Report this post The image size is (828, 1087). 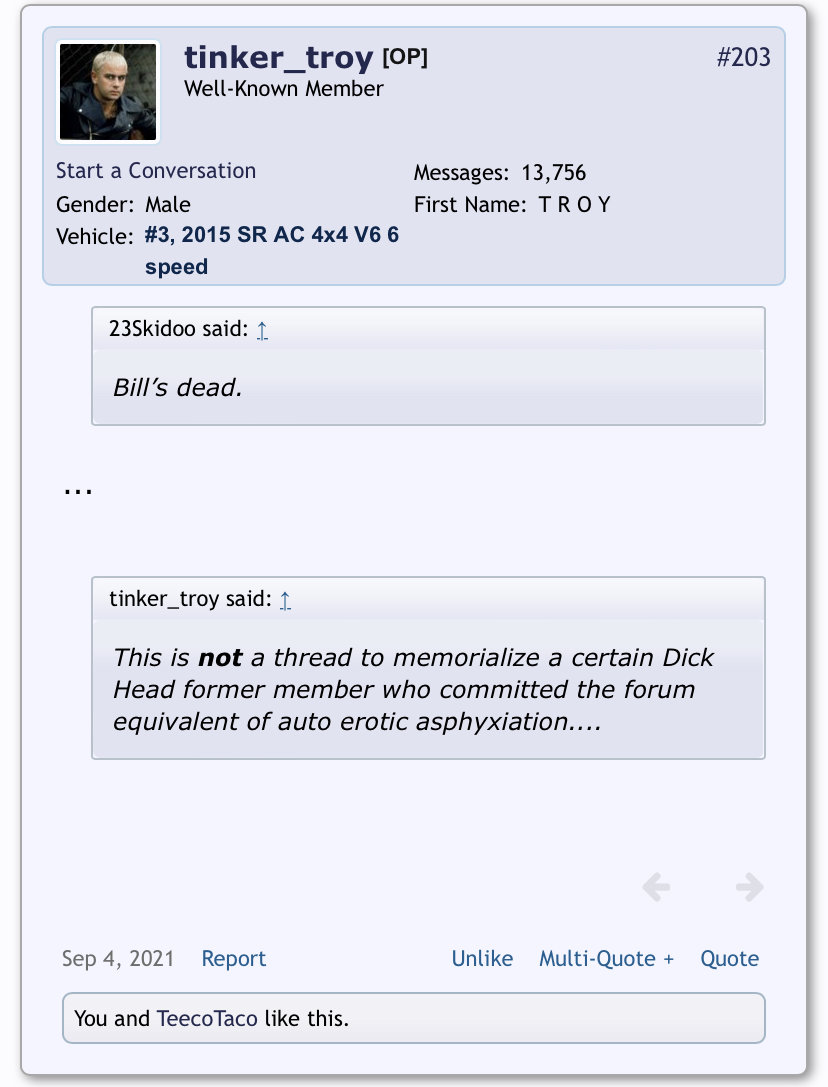click(x=234, y=958)
